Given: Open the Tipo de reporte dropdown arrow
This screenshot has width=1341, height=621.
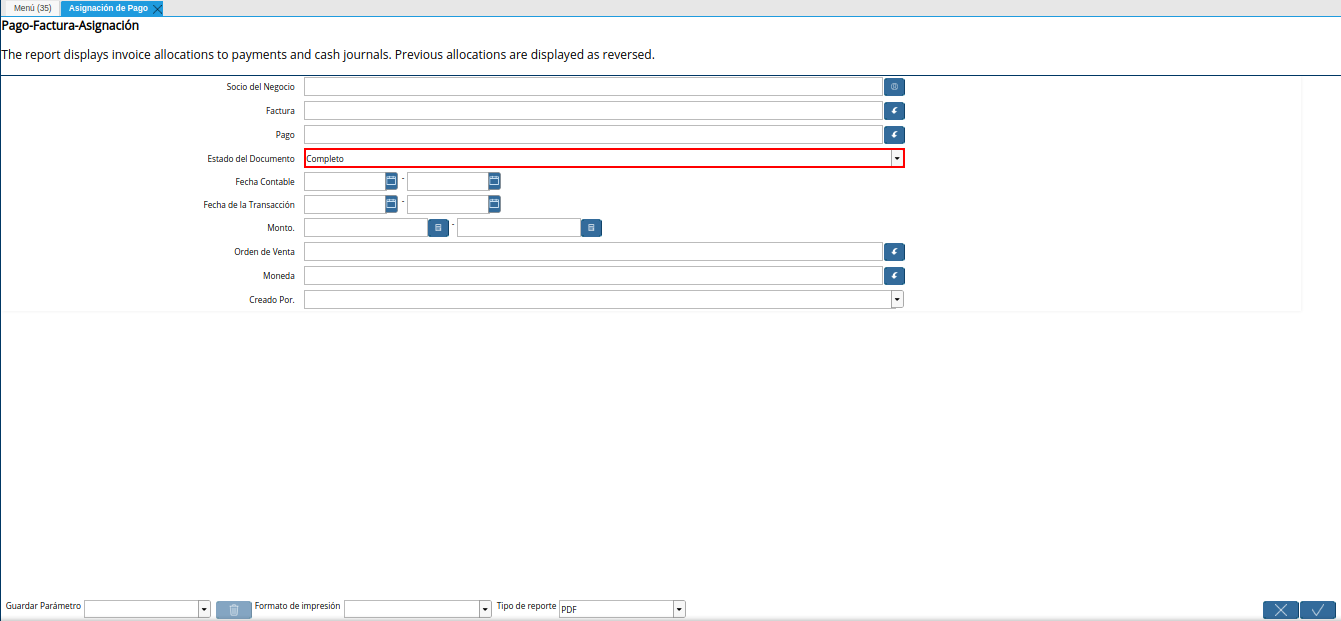Looking at the screenshot, I should 679,609.
